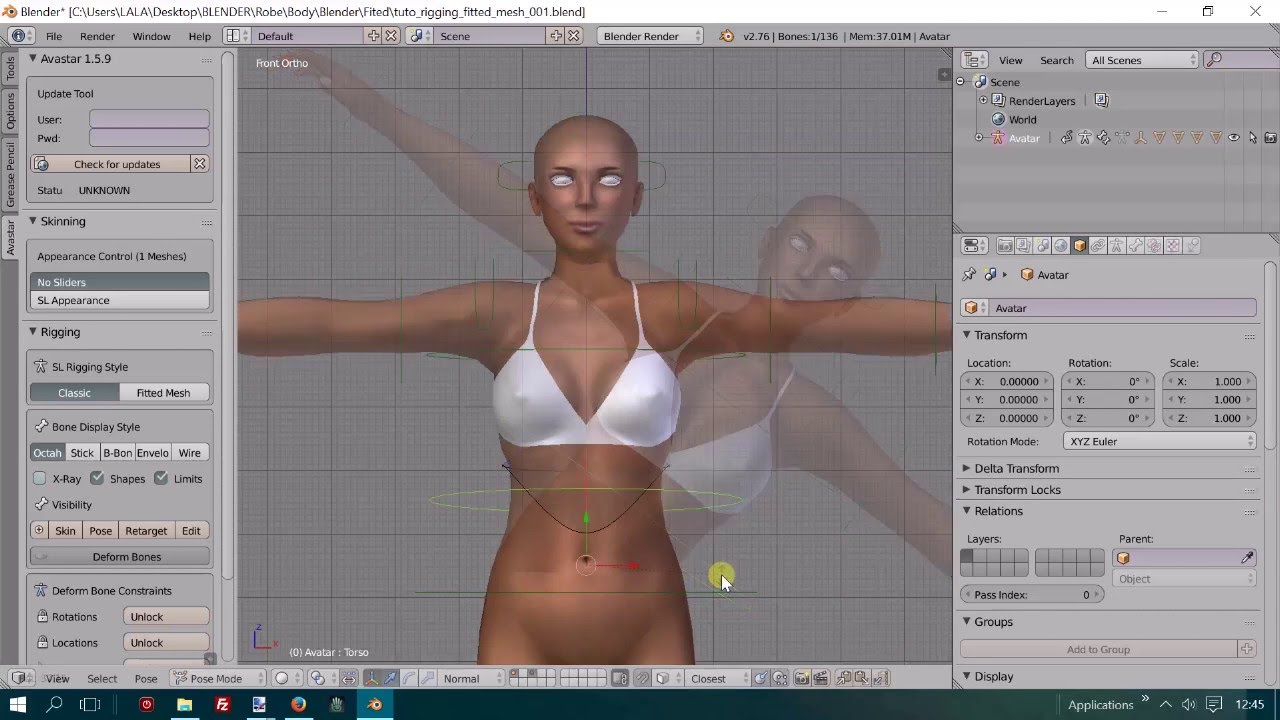Screen dimensions: 1280x720
Task: Toggle the 3D manipulator widget button
Action: 370,678
